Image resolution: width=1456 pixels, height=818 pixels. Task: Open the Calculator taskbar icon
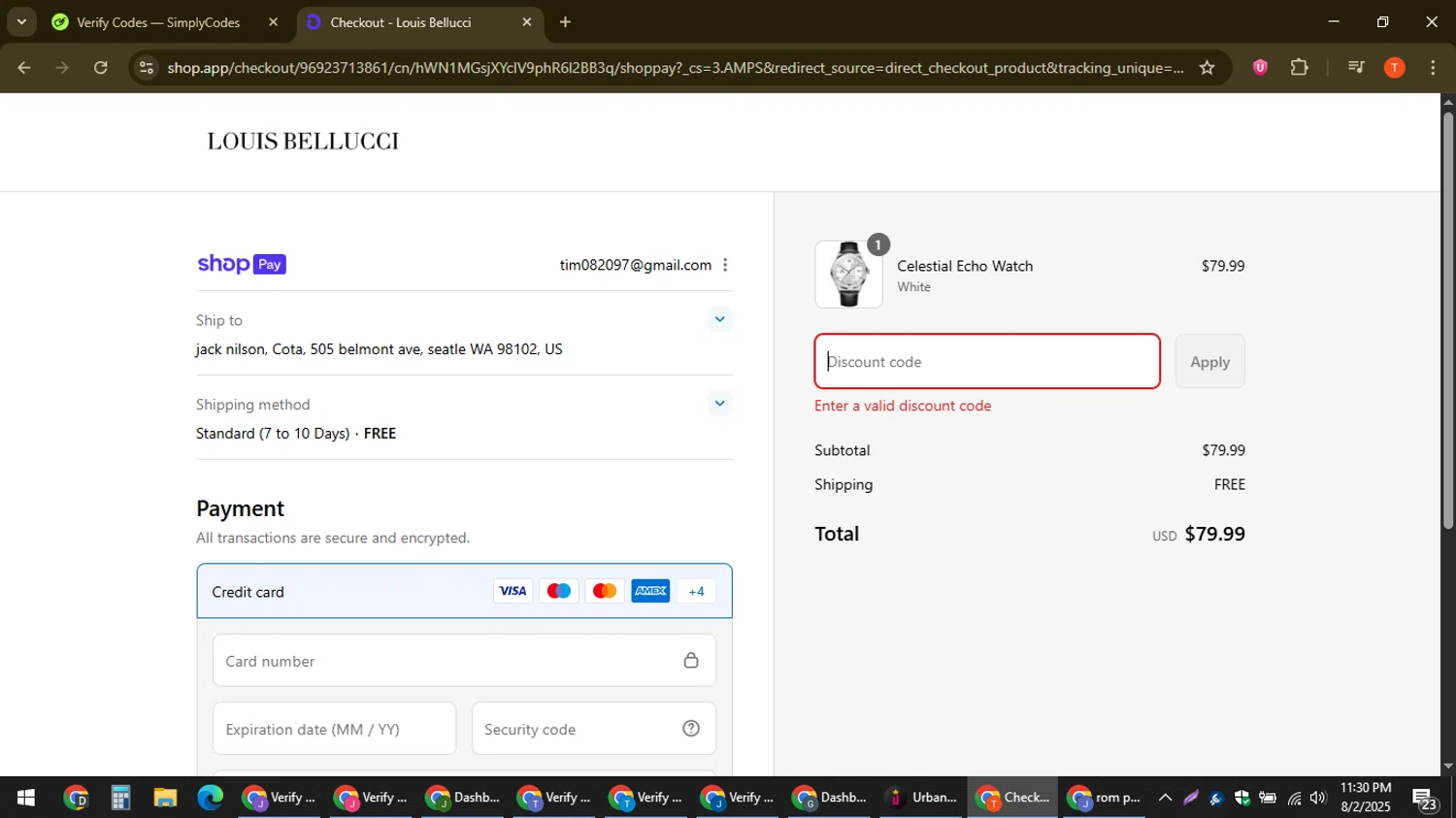click(x=120, y=798)
